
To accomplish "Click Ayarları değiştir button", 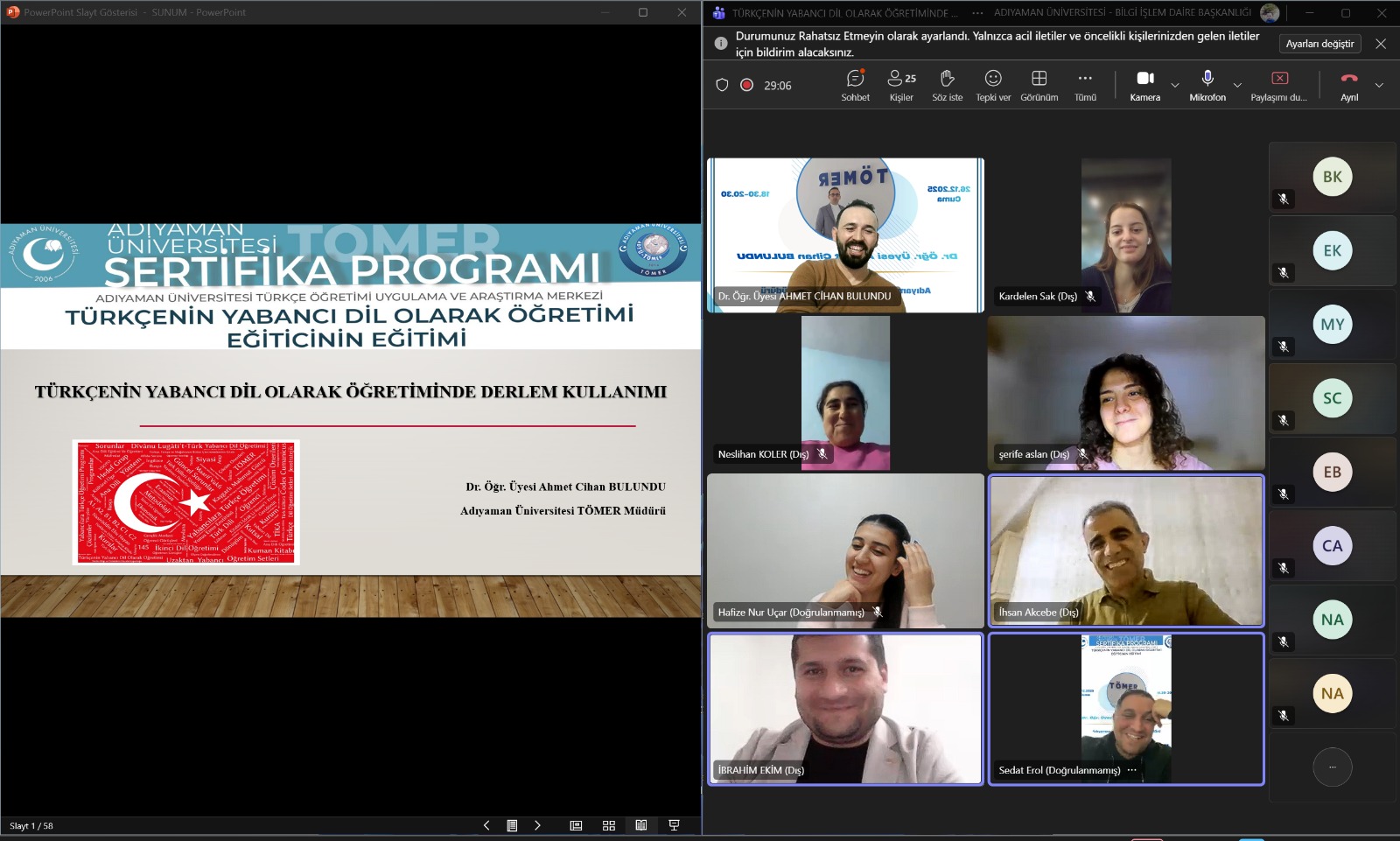I will (x=1319, y=44).
